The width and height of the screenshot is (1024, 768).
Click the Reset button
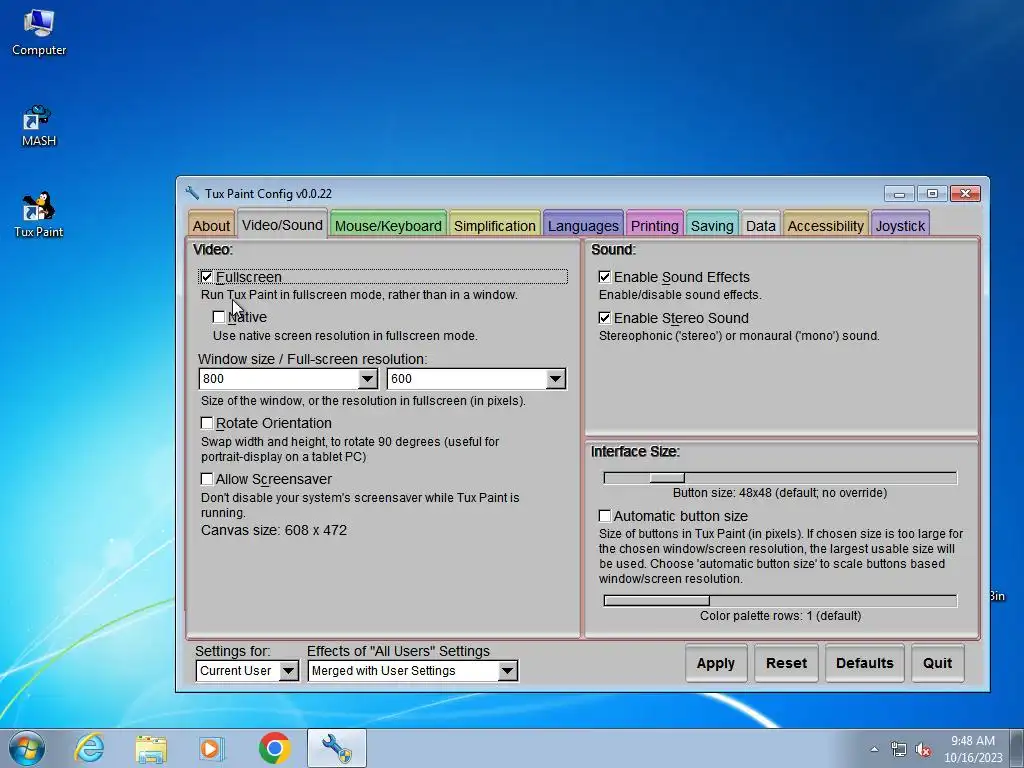[x=786, y=663]
